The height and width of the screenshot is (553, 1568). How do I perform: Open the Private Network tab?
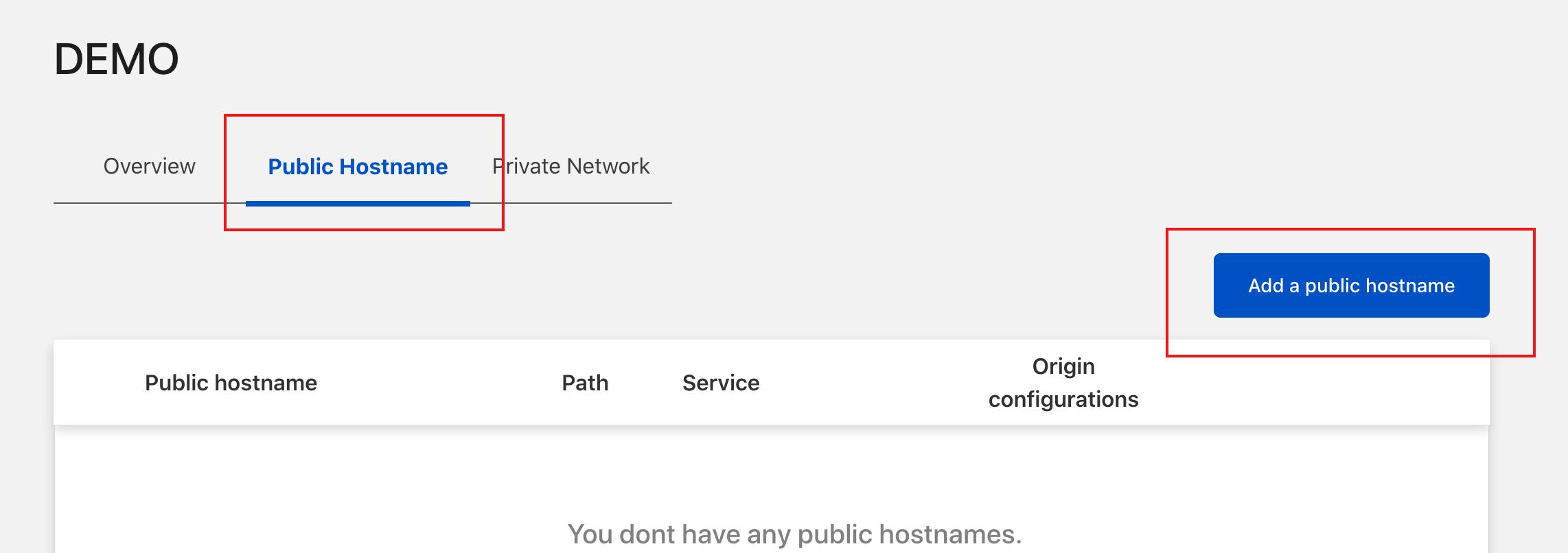pos(571,166)
